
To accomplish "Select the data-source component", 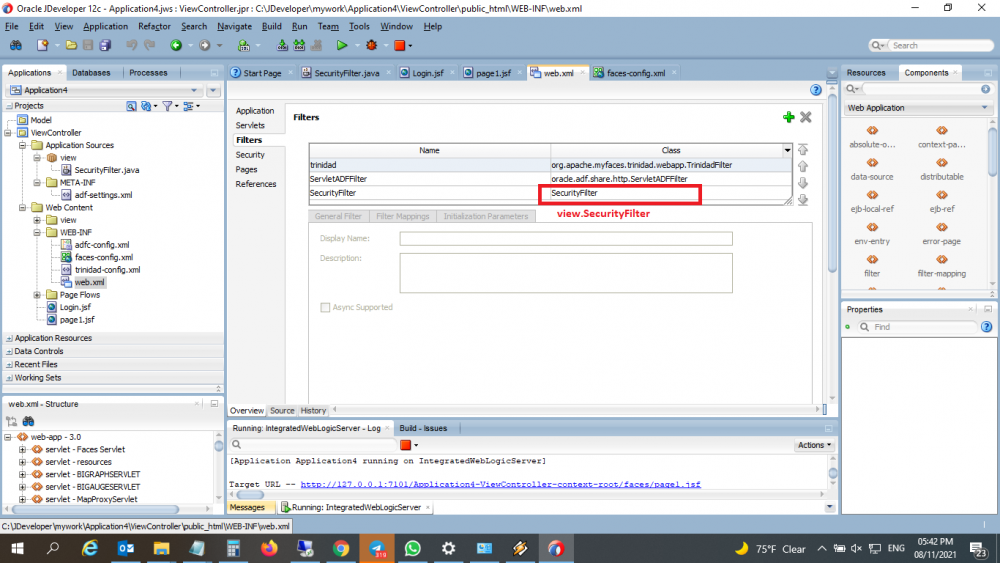I will coord(872,169).
